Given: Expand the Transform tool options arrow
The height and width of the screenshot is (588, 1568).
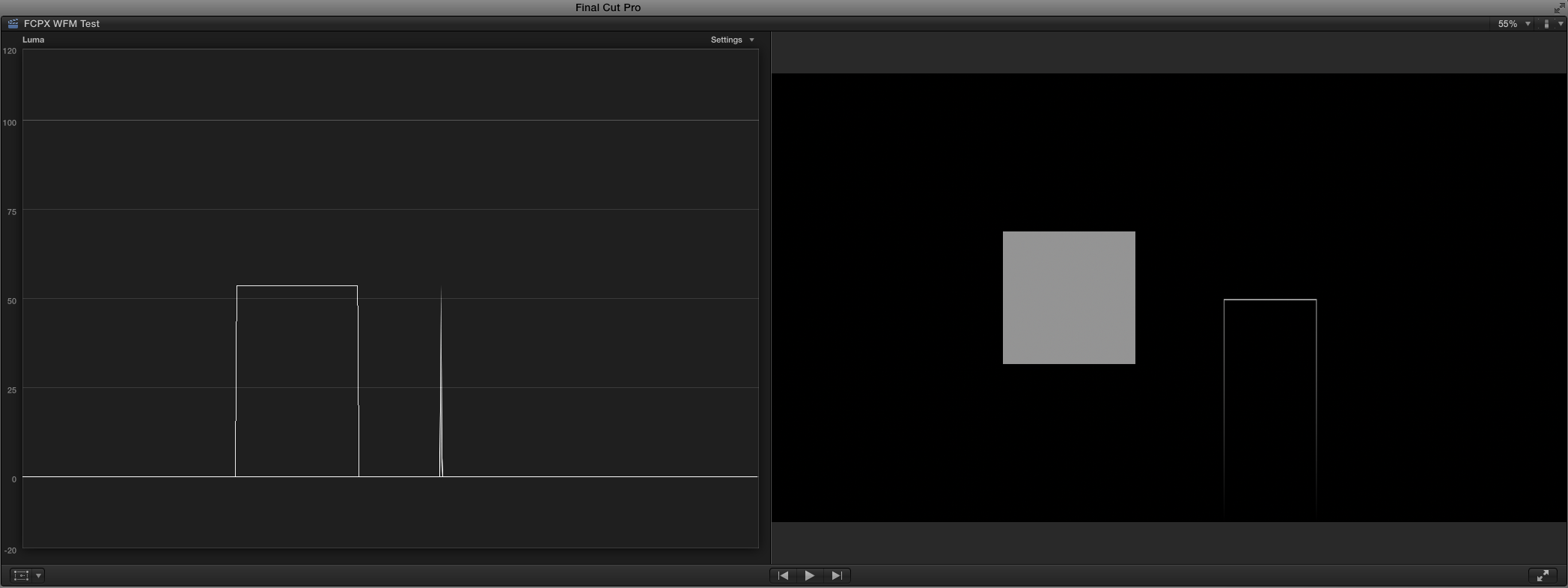Looking at the screenshot, I should [38, 575].
